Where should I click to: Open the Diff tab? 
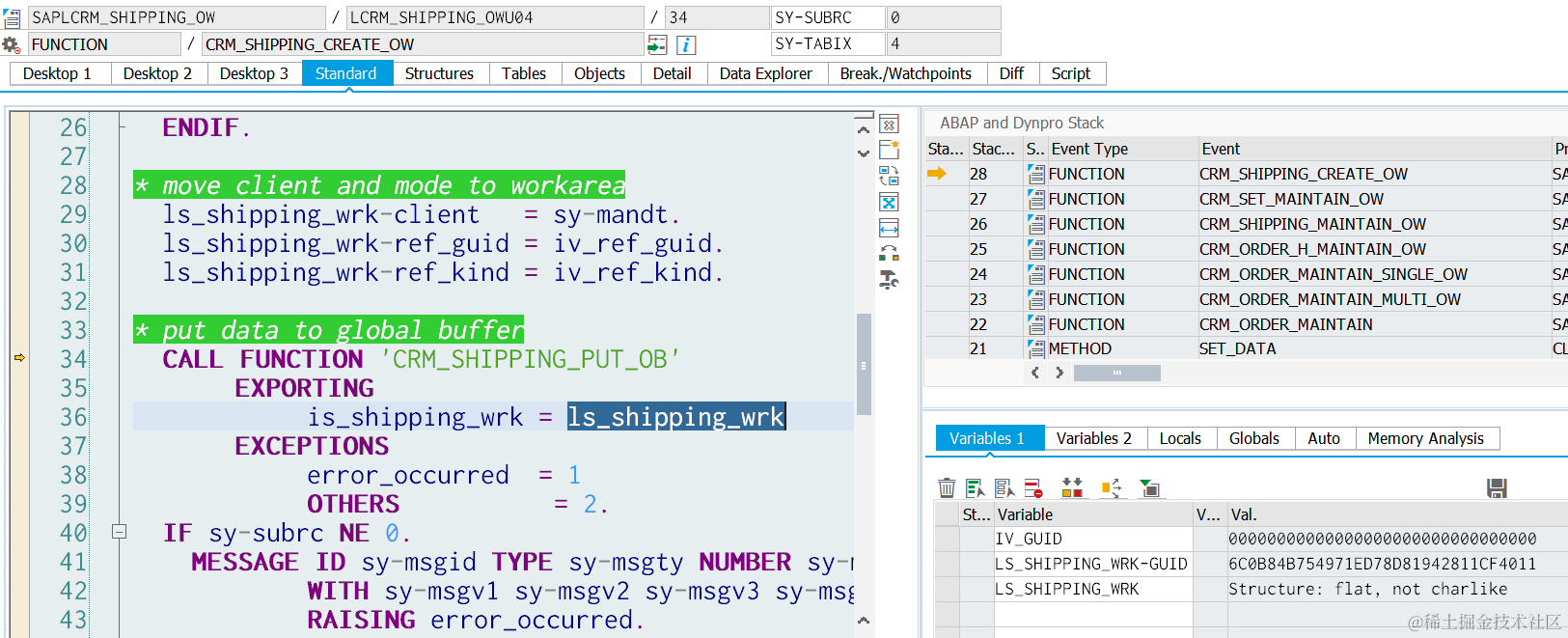tap(1011, 73)
